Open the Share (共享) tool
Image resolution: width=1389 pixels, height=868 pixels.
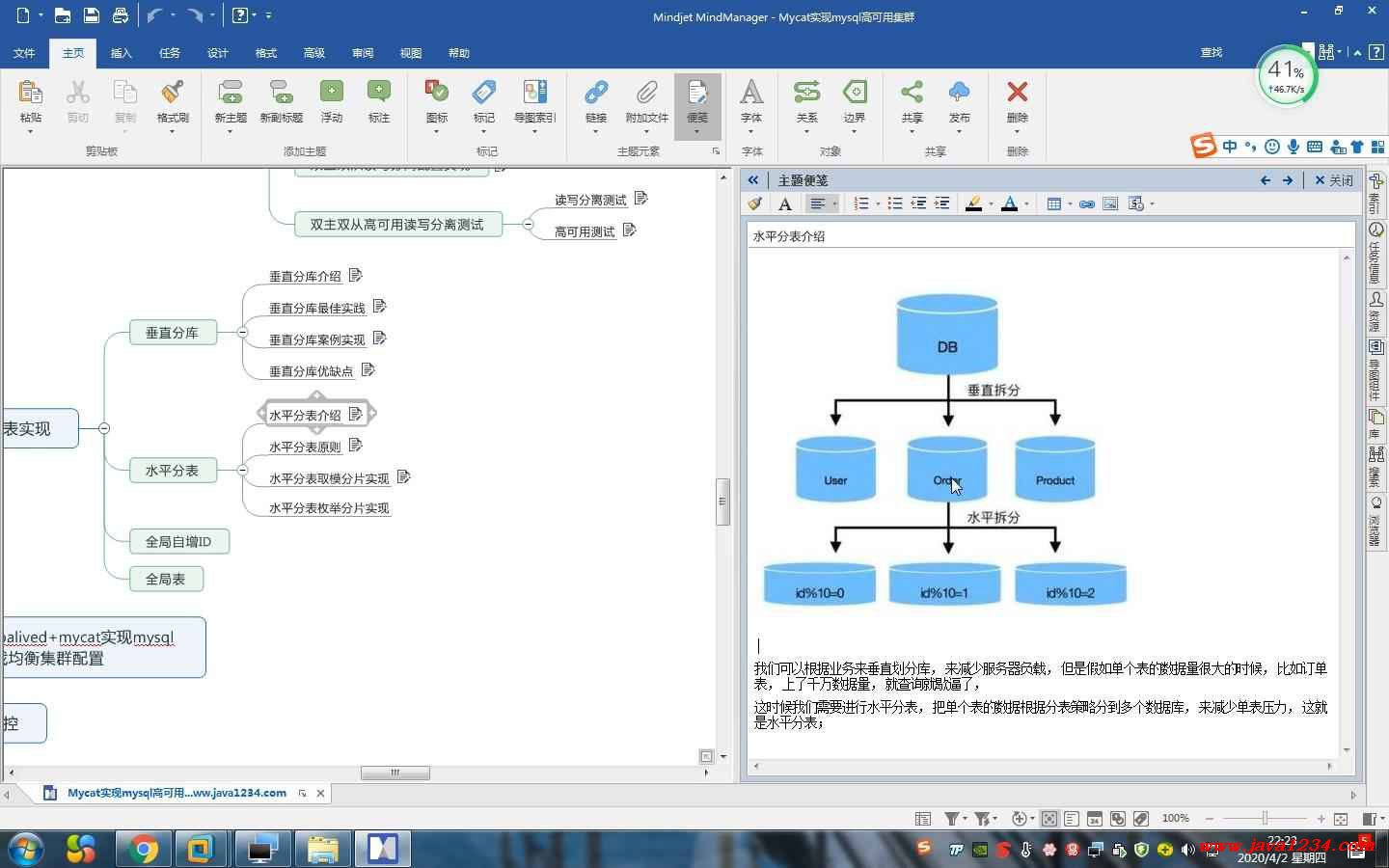pyautogui.click(x=912, y=92)
